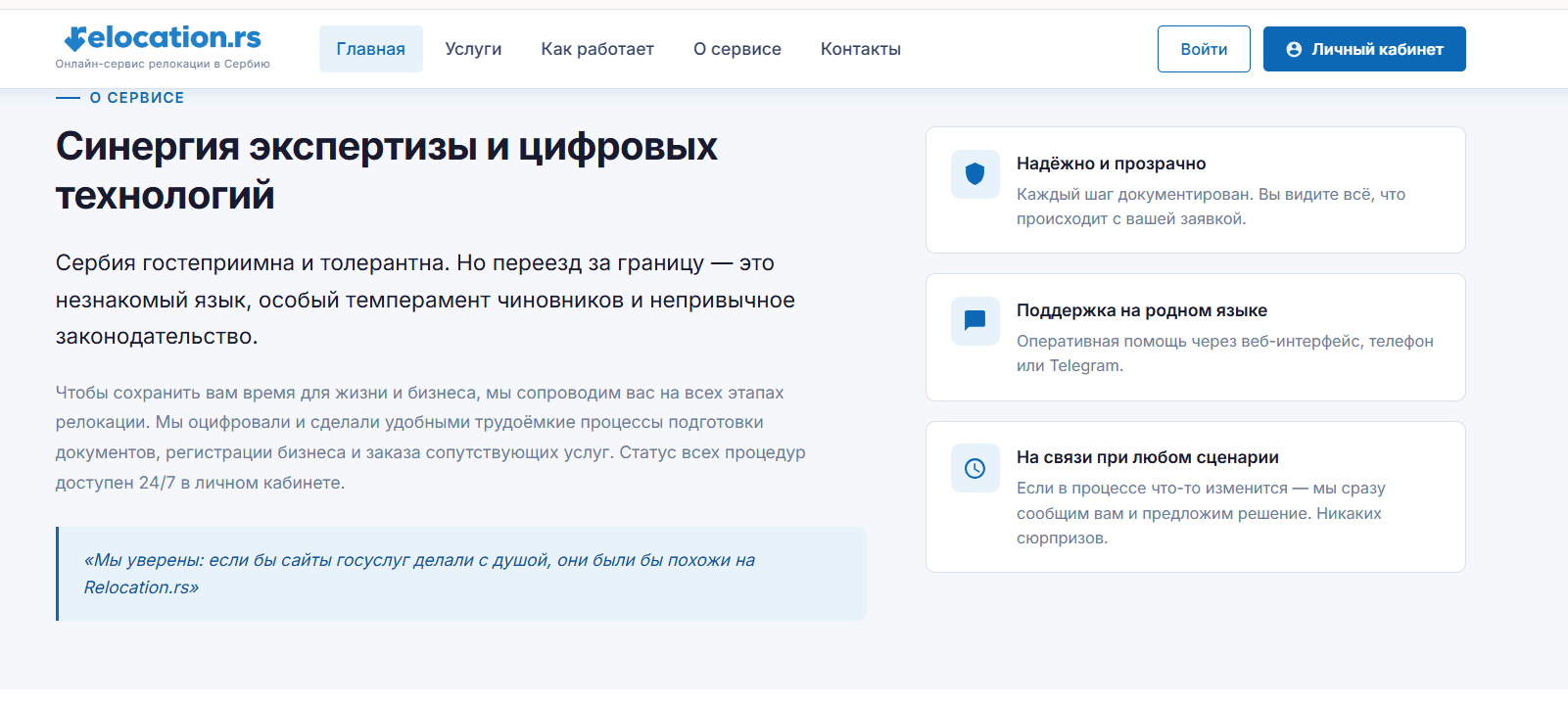The image size is (1568, 703).
Task: Click the Надёжно и прозрачно title
Action: (x=1111, y=164)
